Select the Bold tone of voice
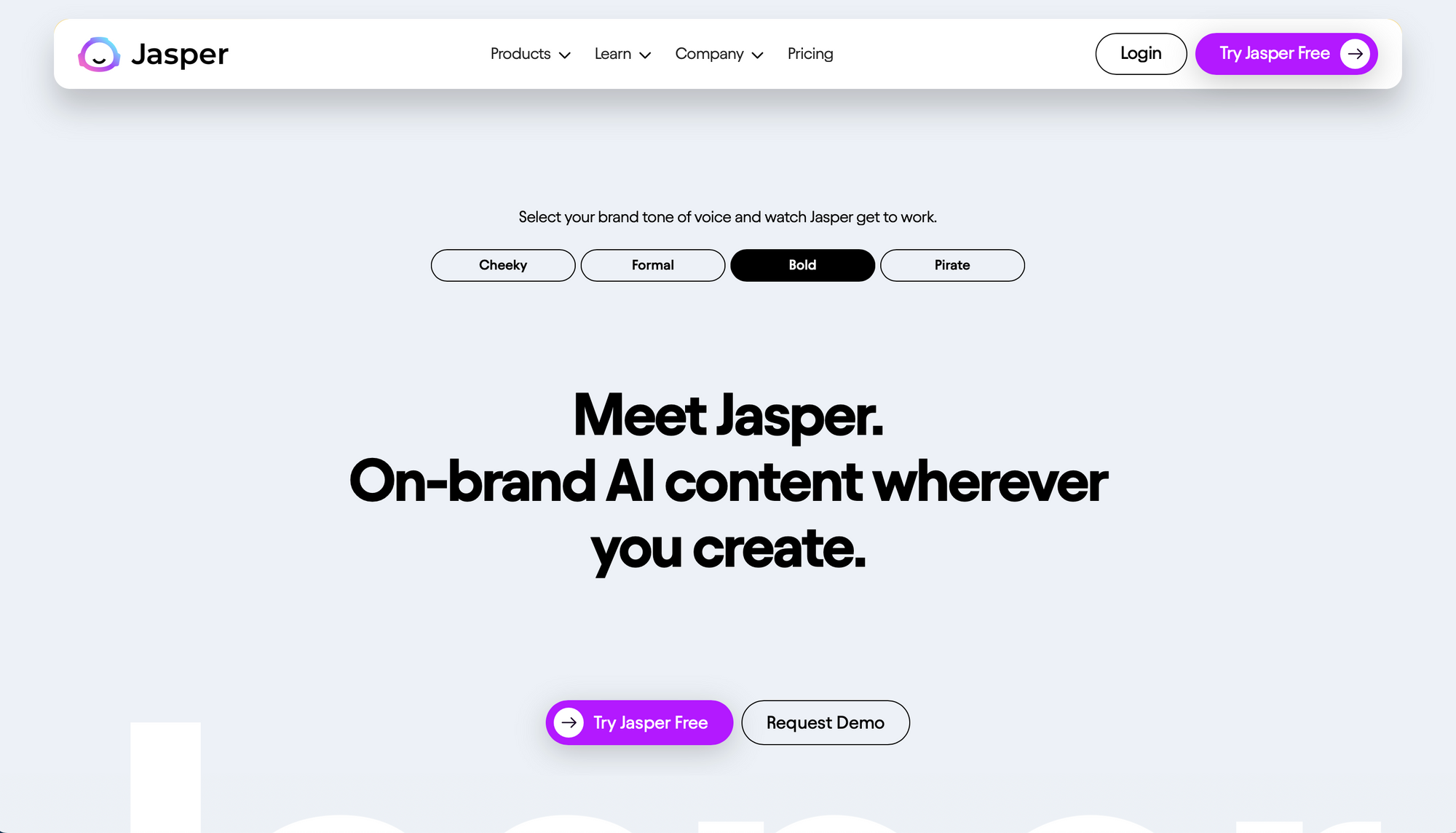Viewport: 1456px width, 833px height. [802, 265]
